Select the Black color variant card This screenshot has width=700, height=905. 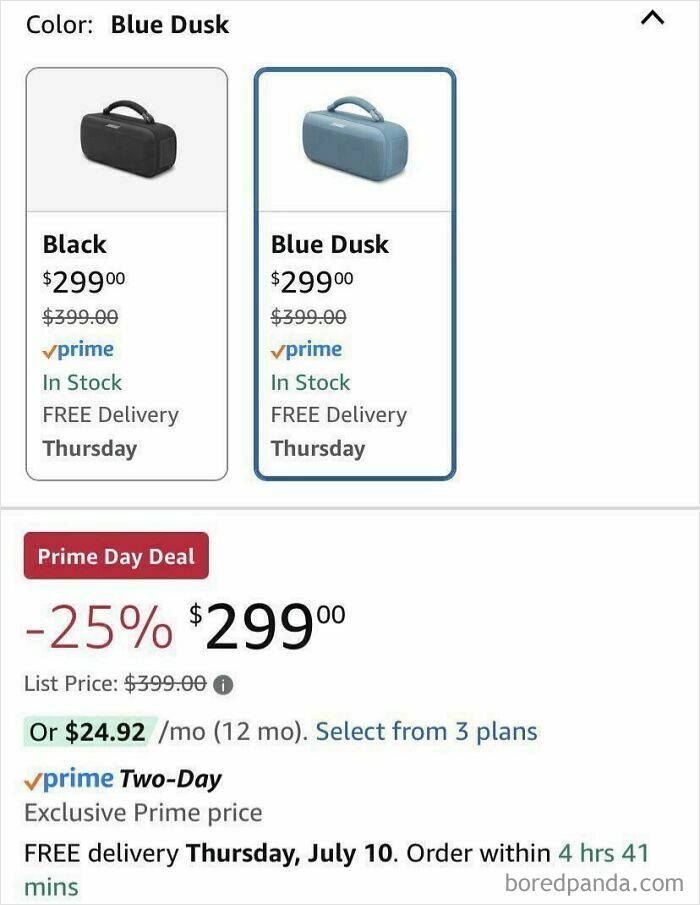tap(128, 270)
